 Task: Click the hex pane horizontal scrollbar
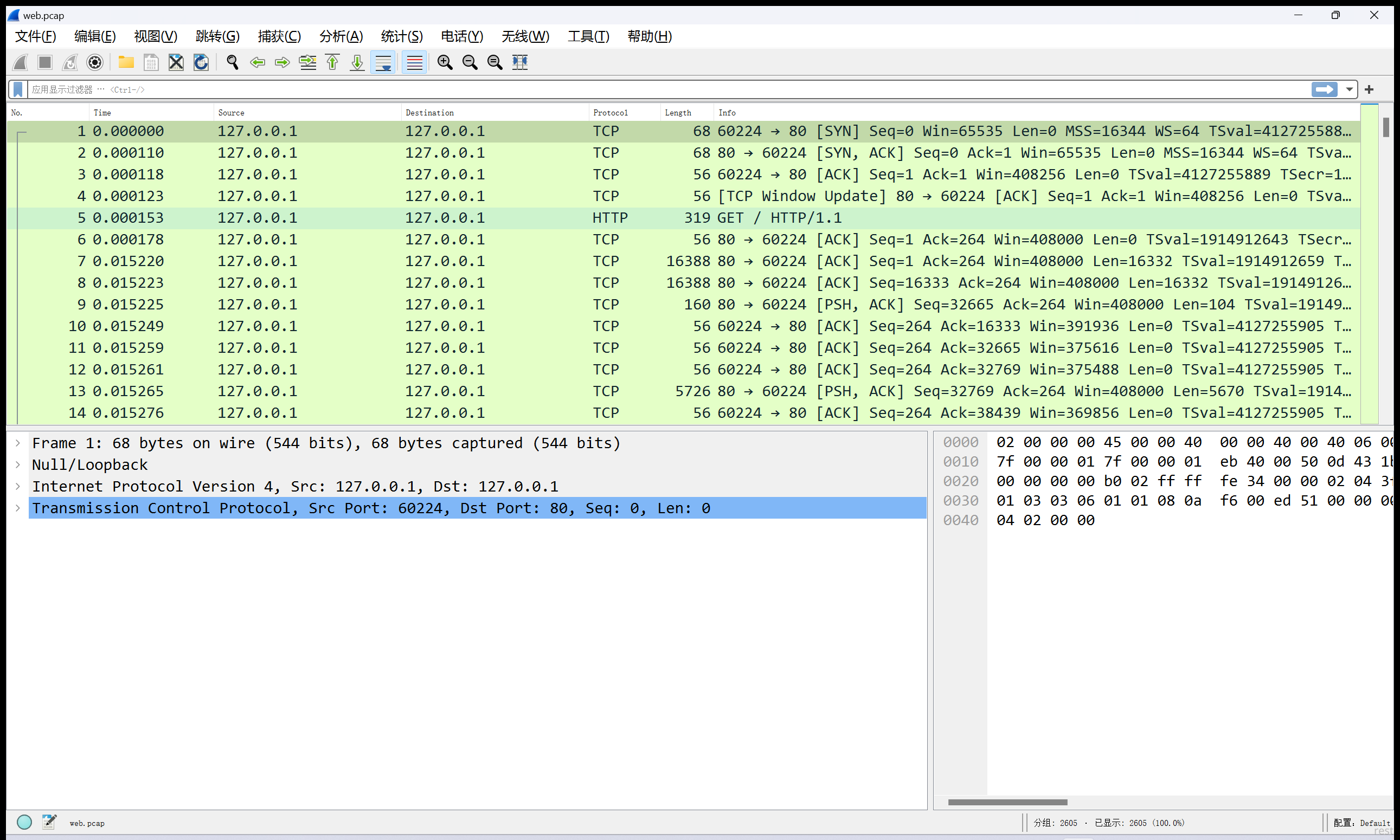tap(1007, 802)
